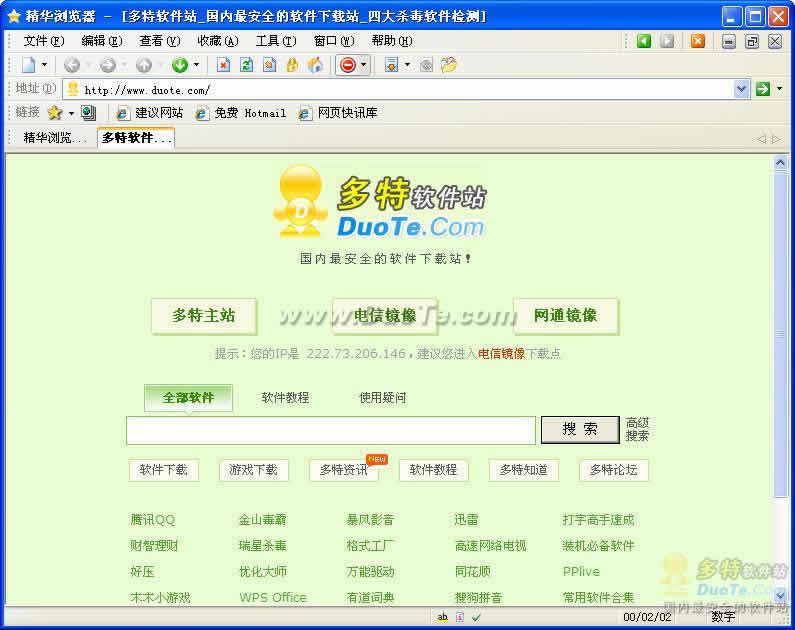Click the 电信镜像 button
This screenshot has width=795, height=630.
click(385, 316)
